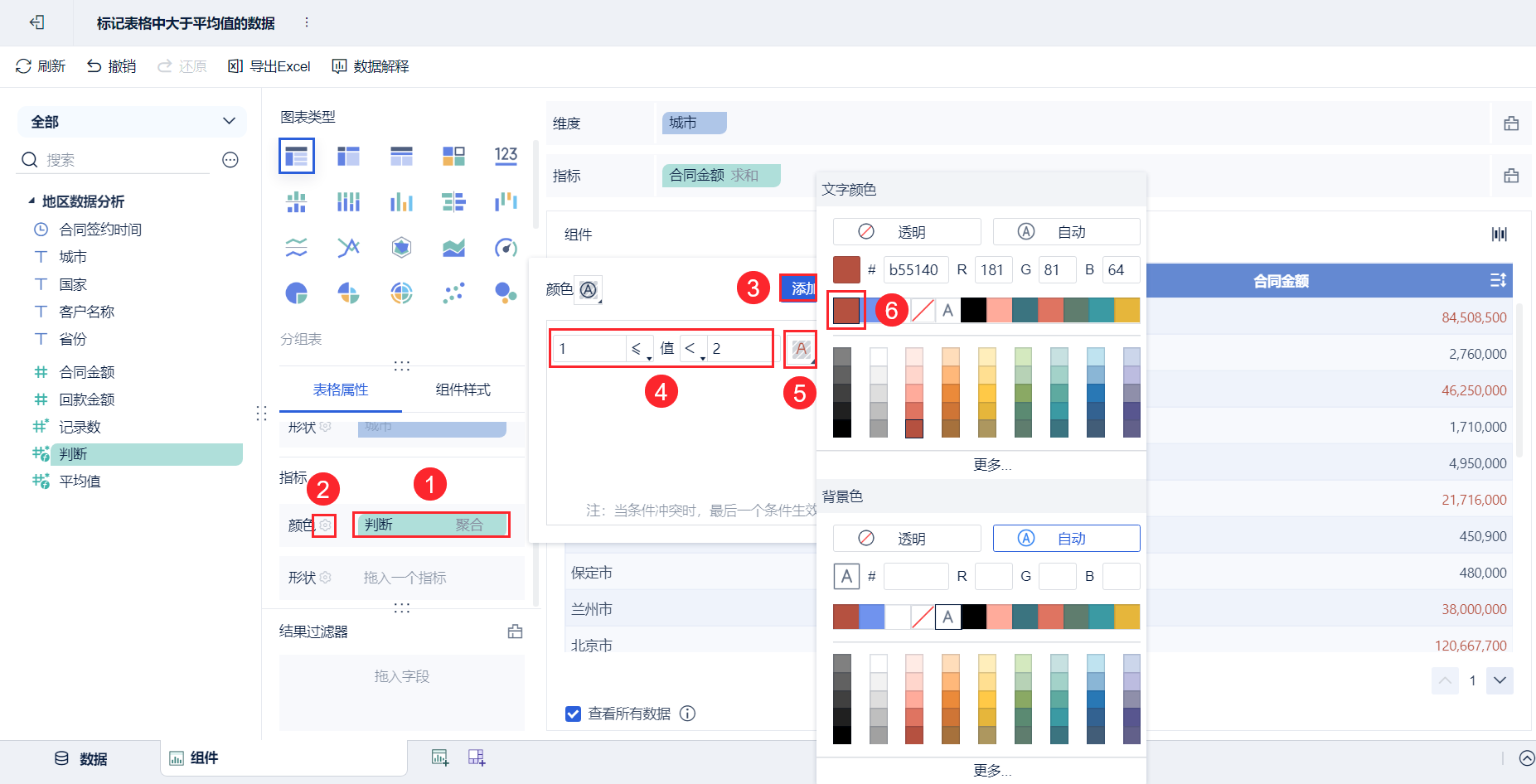
Task: Click the R field showing 181
Action: tap(993, 269)
